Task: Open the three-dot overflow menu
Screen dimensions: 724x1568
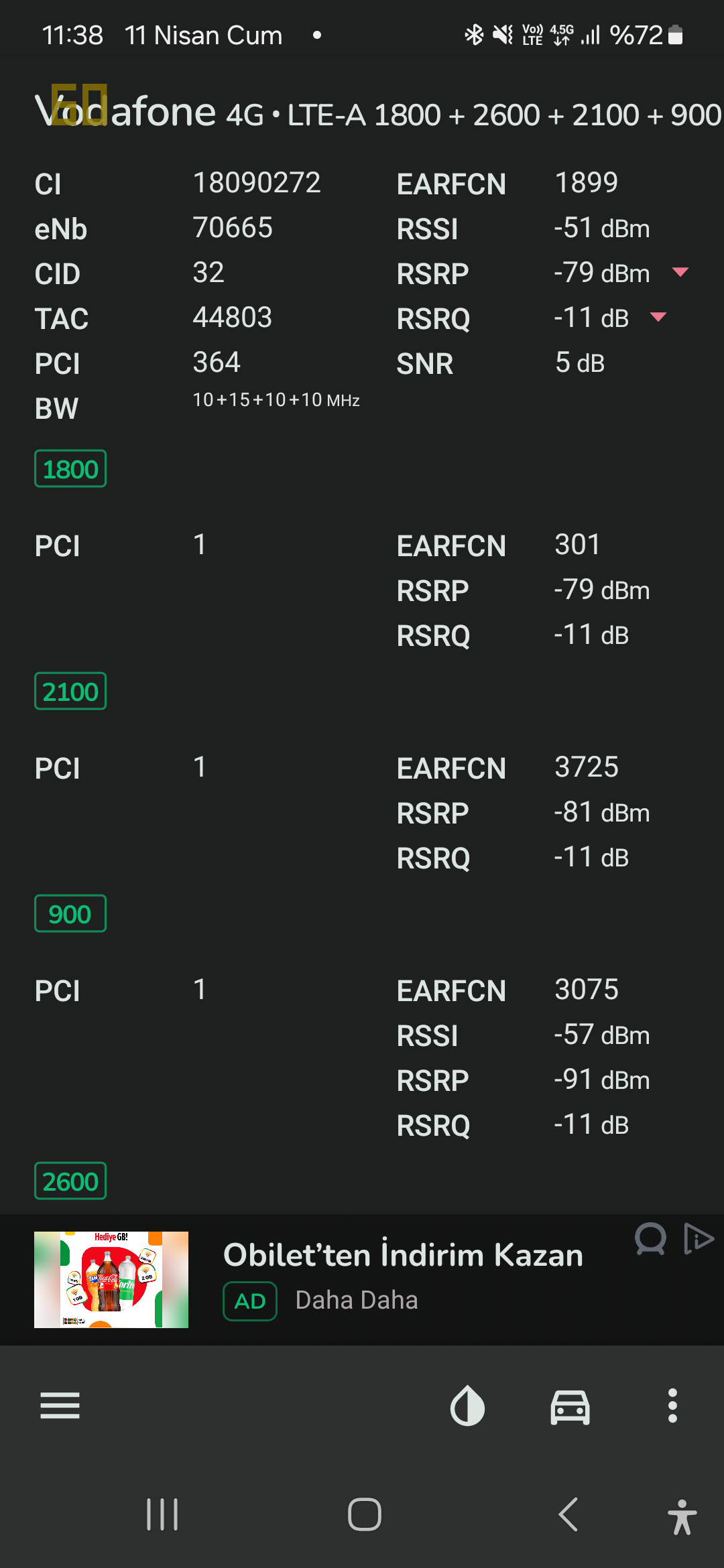Action: (x=672, y=1405)
